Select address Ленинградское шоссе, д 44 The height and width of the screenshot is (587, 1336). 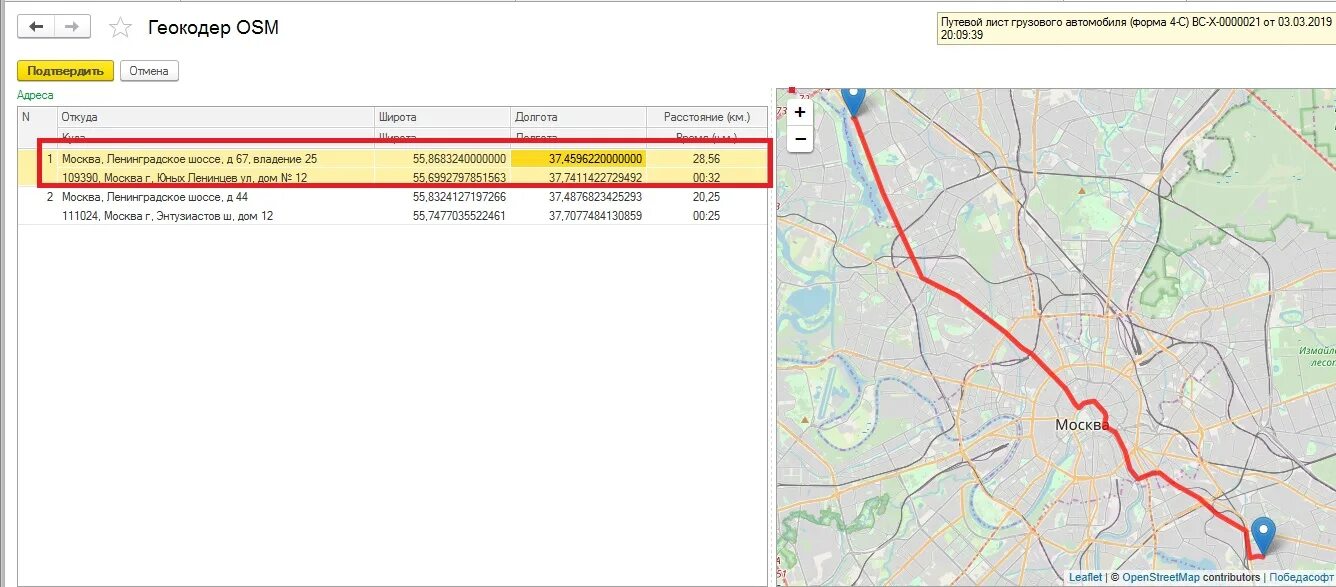(162, 197)
